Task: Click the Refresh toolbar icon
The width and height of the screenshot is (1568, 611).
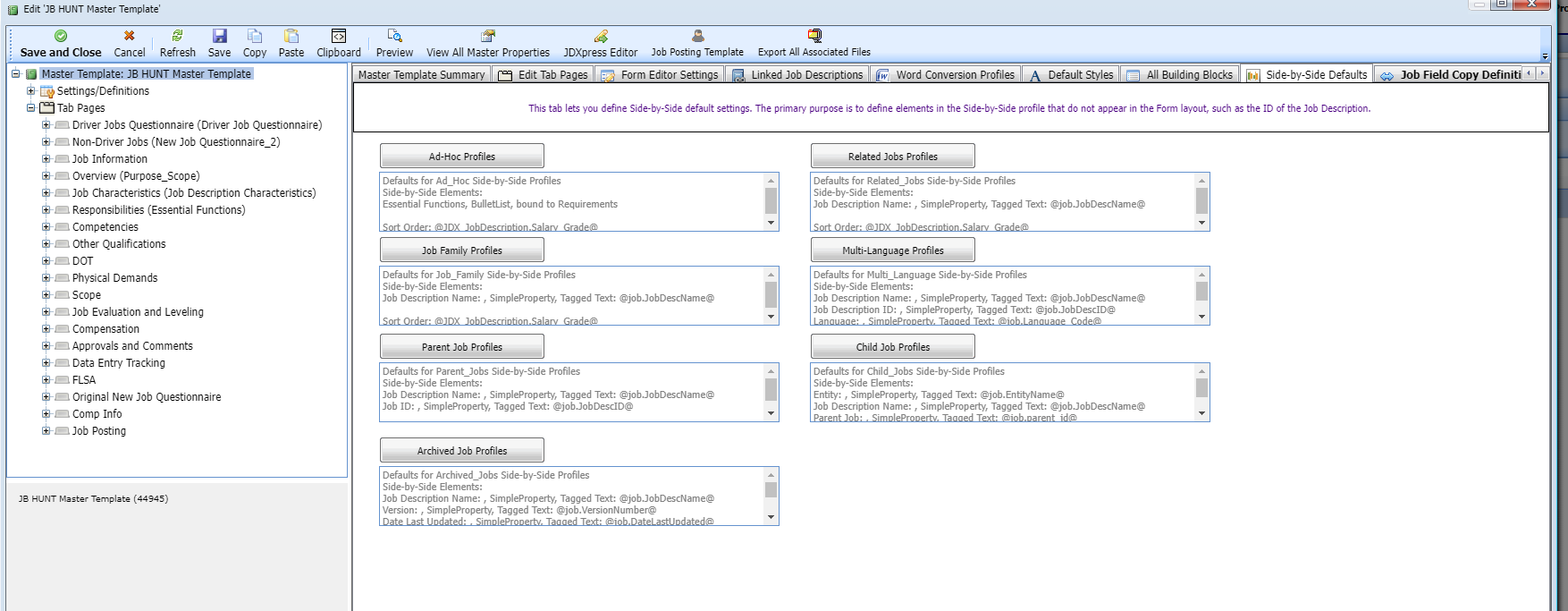Action: point(177,36)
